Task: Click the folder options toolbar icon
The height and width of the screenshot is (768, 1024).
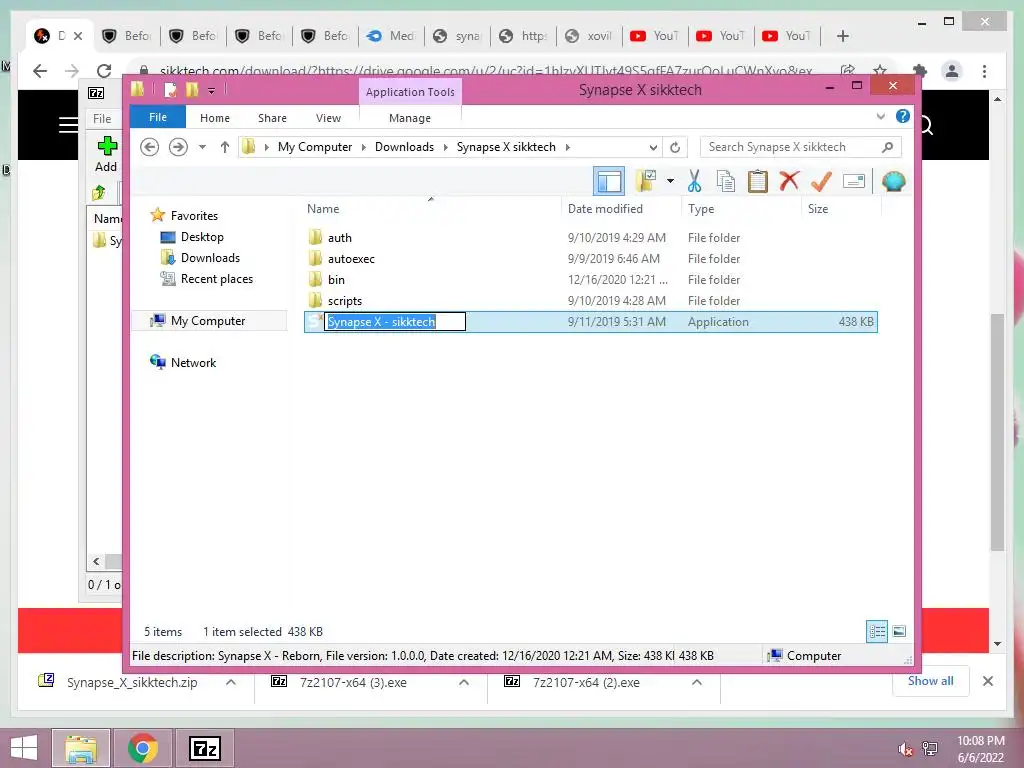Action: click(646, 181)
